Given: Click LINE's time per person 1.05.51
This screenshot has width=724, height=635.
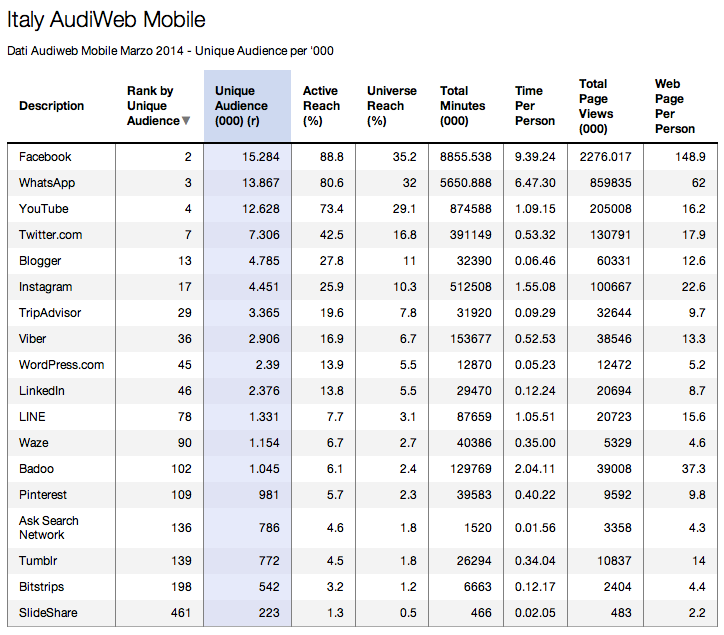Looking at the screenshot, I should (535, 417).
